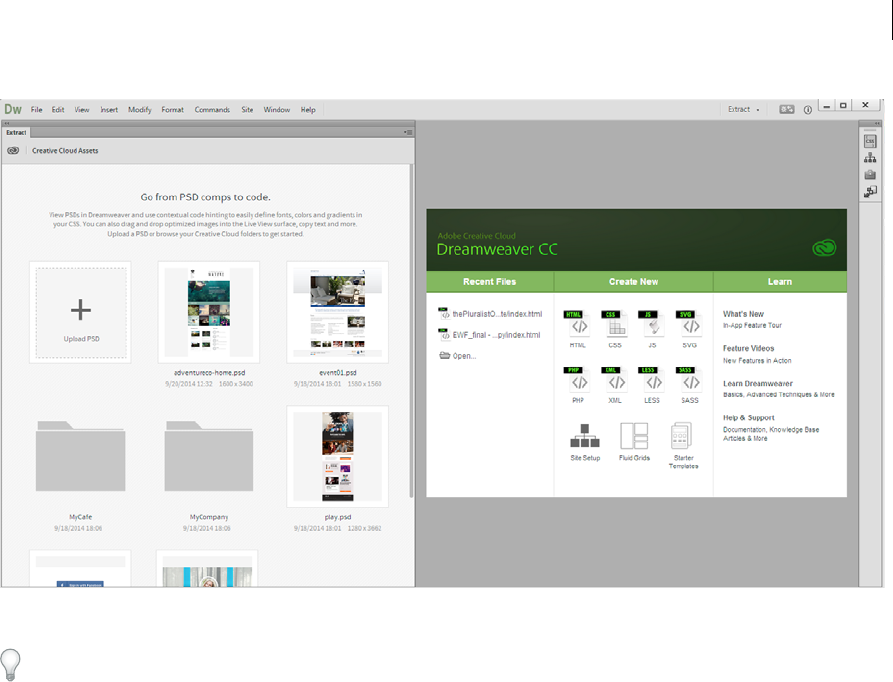This screenshot has height=682, width=893.
Task: Click Creative Cloud Assets label
Action: (65, 150)
